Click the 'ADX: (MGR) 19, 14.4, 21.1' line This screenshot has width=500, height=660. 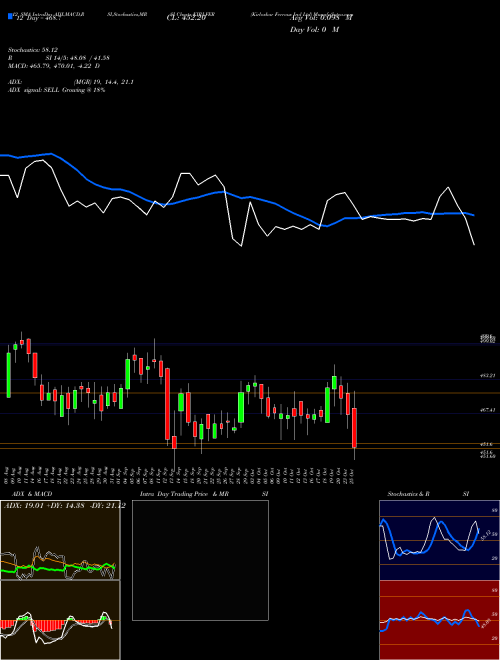pyautogui.click(x=71, y=82)
